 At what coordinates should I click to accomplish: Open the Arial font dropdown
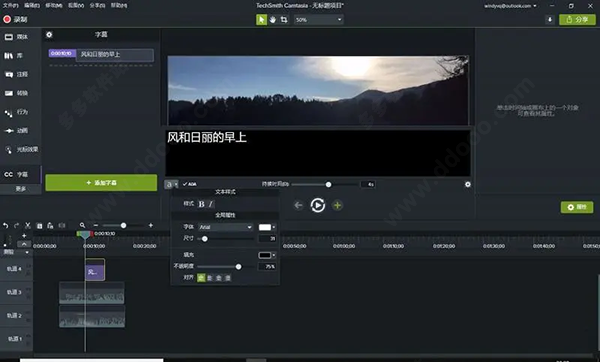point(225,227)
